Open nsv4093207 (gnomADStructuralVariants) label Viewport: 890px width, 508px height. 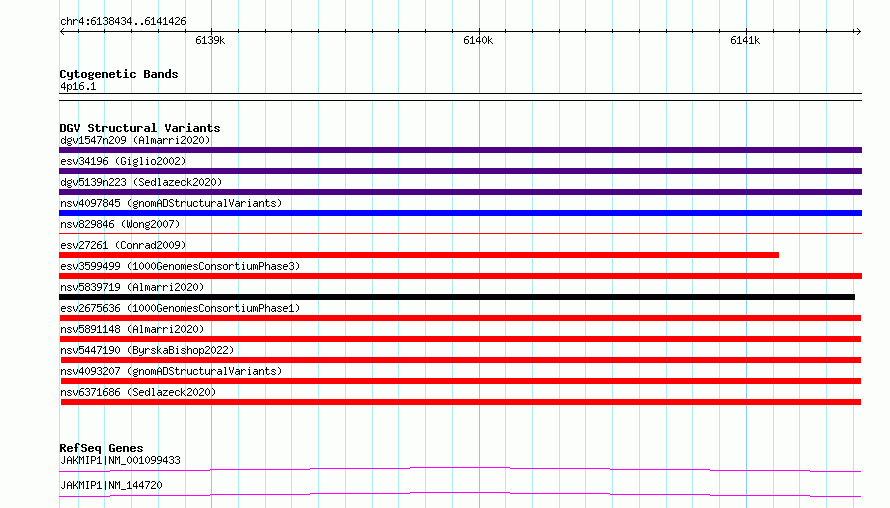(171, 371)
